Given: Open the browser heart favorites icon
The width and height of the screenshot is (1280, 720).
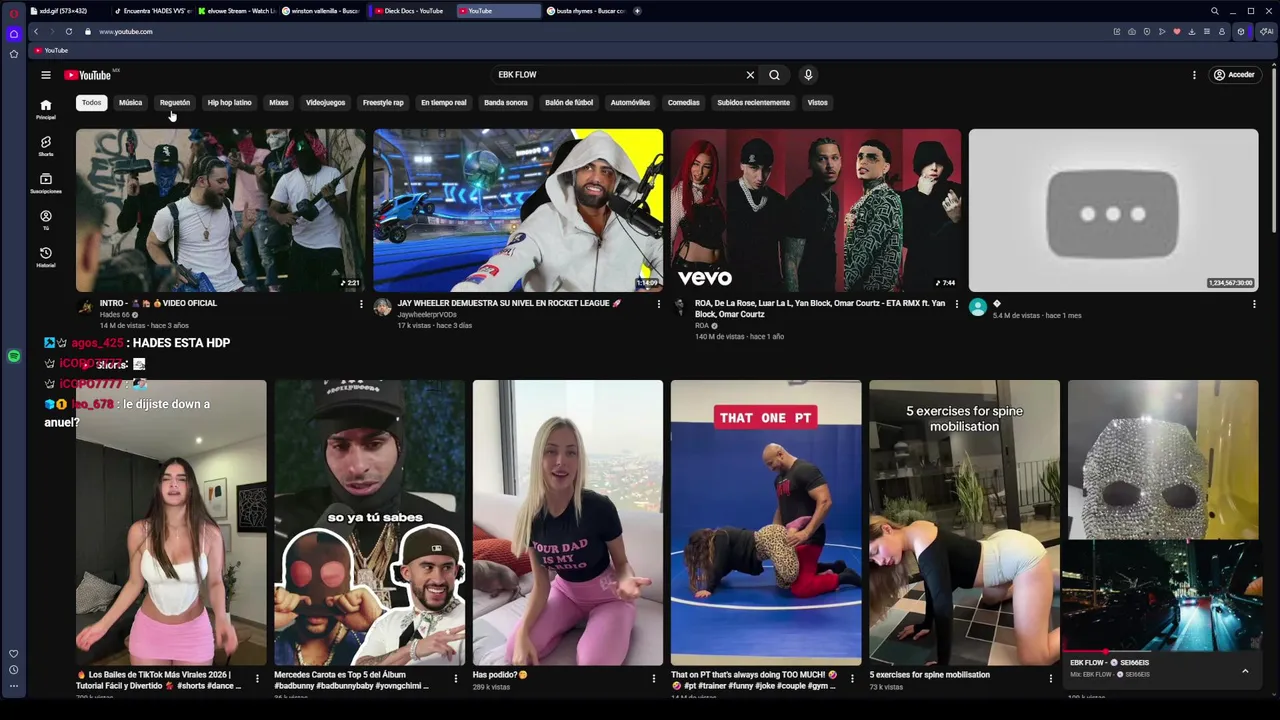Looking at the screenshot, I should 1177,32.
